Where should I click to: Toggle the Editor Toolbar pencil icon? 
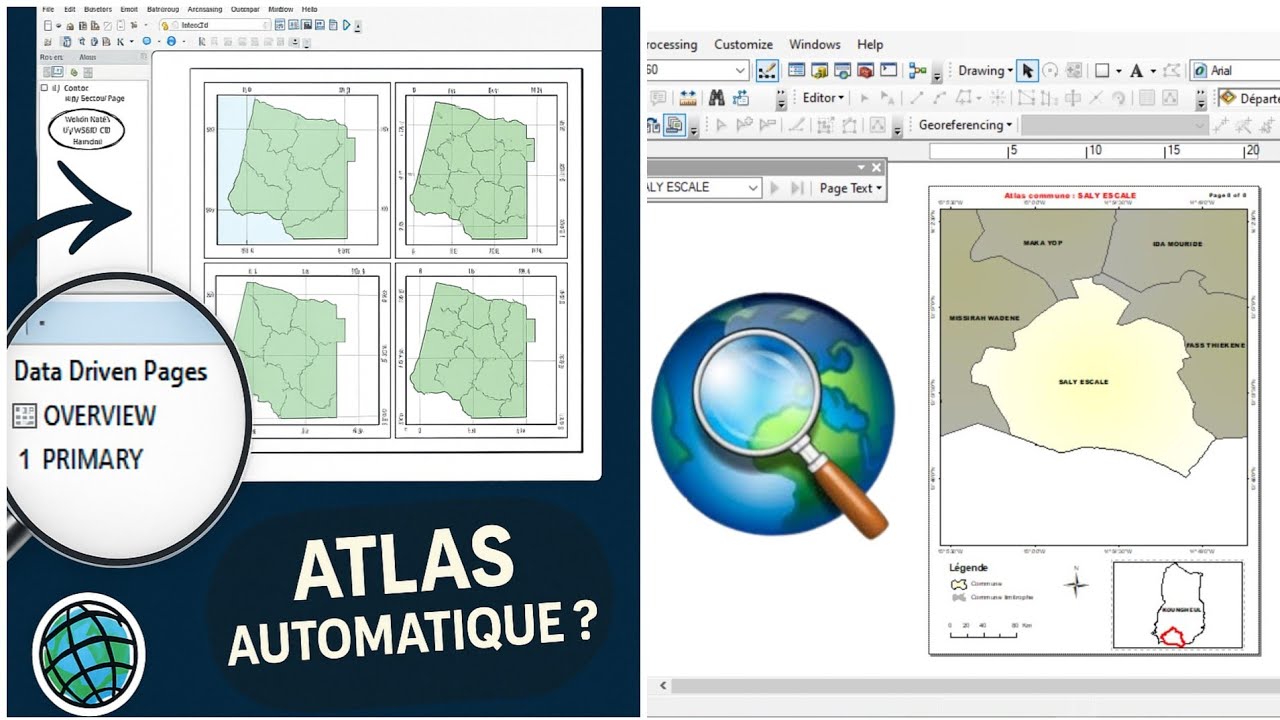767,71
